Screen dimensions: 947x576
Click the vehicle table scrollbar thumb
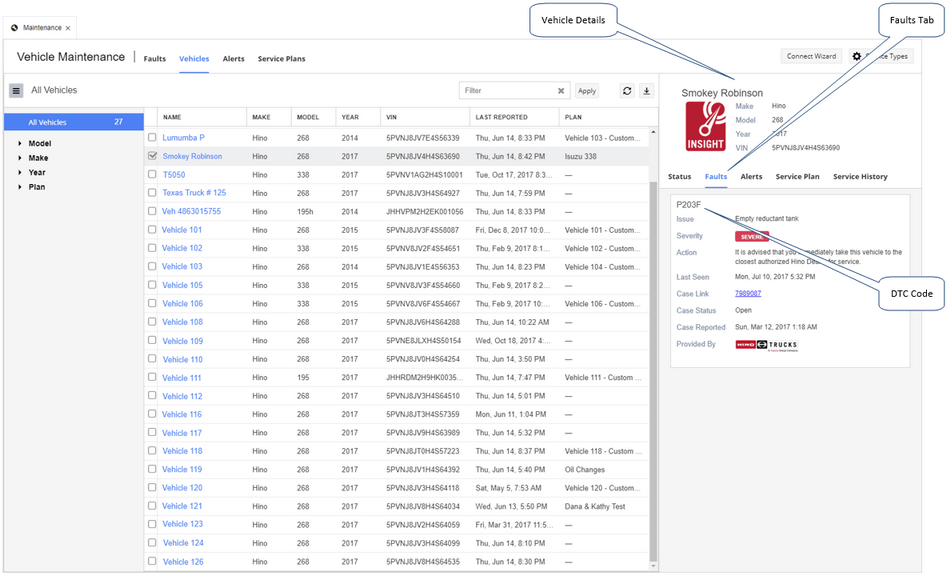point(653,371)
